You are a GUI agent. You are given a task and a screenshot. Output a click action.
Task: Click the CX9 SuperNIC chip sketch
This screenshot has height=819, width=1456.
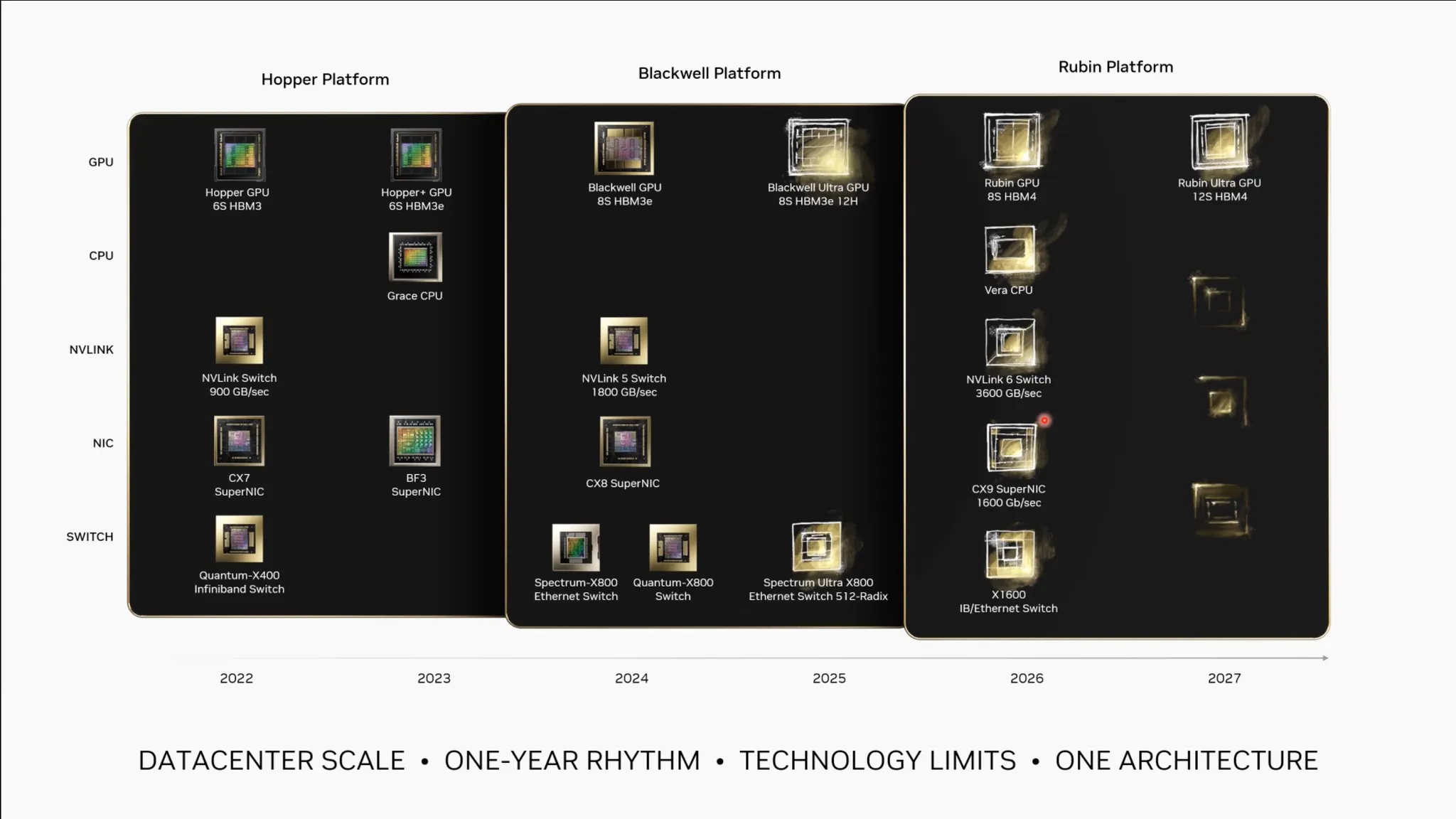[x=1011, y=448]
